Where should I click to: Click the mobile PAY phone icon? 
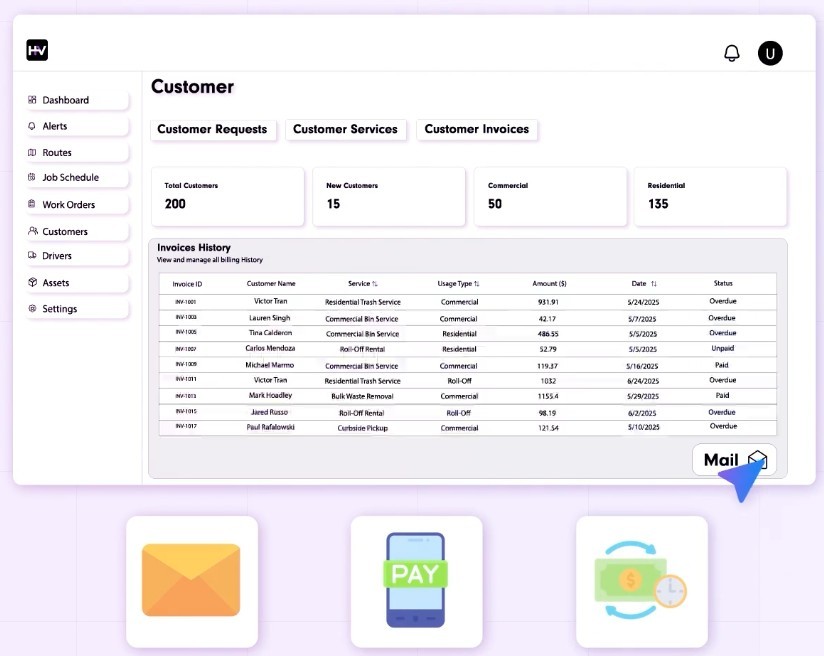coord(416,580)
